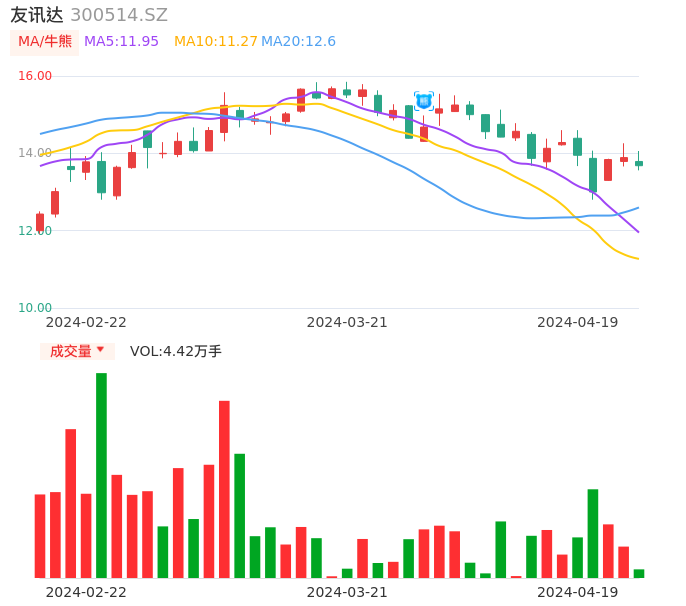This screenshot has height=606, width=686.
Task: Click the last small green volume bar
Action: point(639,573)
